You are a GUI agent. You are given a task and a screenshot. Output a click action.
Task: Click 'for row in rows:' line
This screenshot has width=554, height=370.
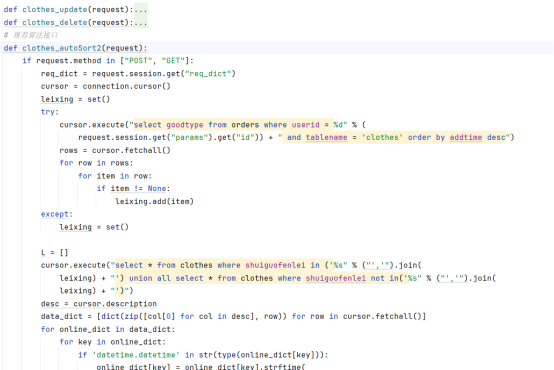(96, 163)
